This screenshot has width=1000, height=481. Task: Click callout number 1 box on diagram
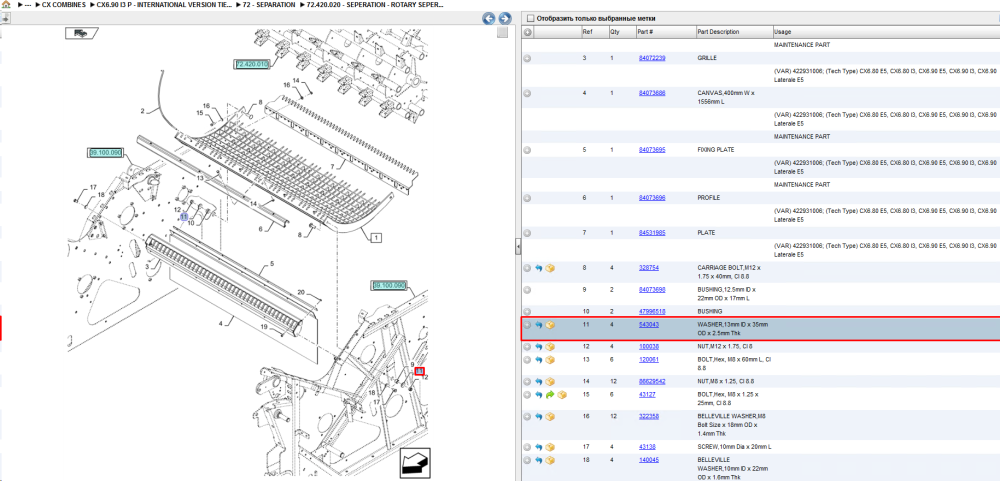click(376, 238)
